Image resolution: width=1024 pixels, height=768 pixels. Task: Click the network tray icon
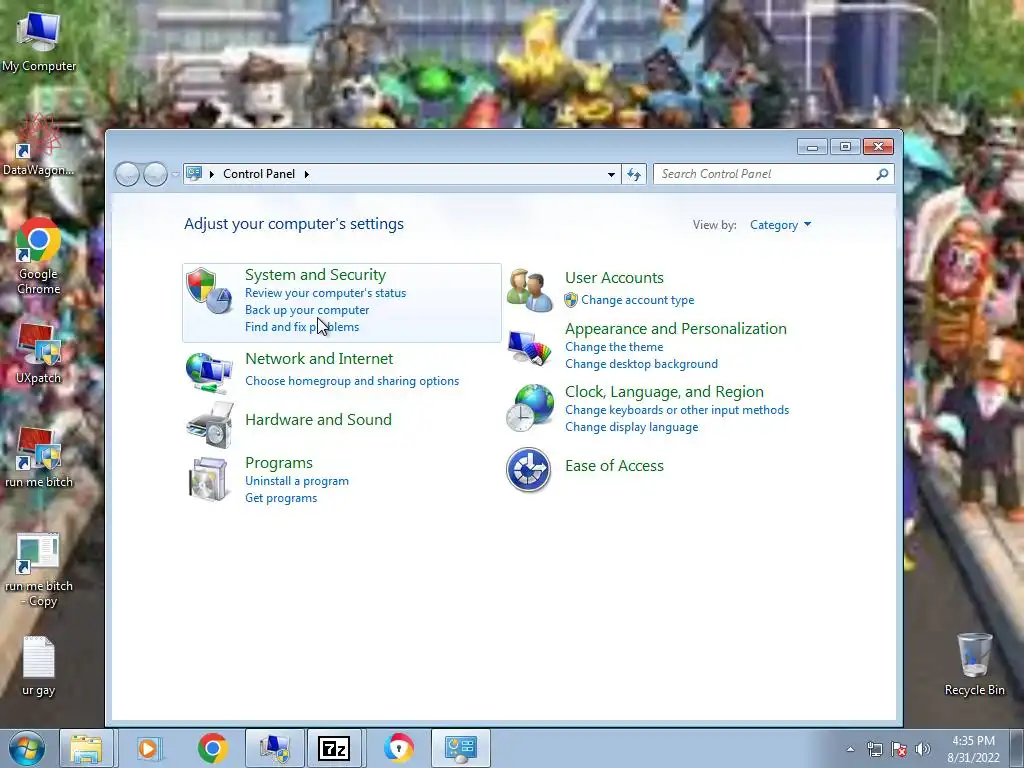[x=874, y=749]
